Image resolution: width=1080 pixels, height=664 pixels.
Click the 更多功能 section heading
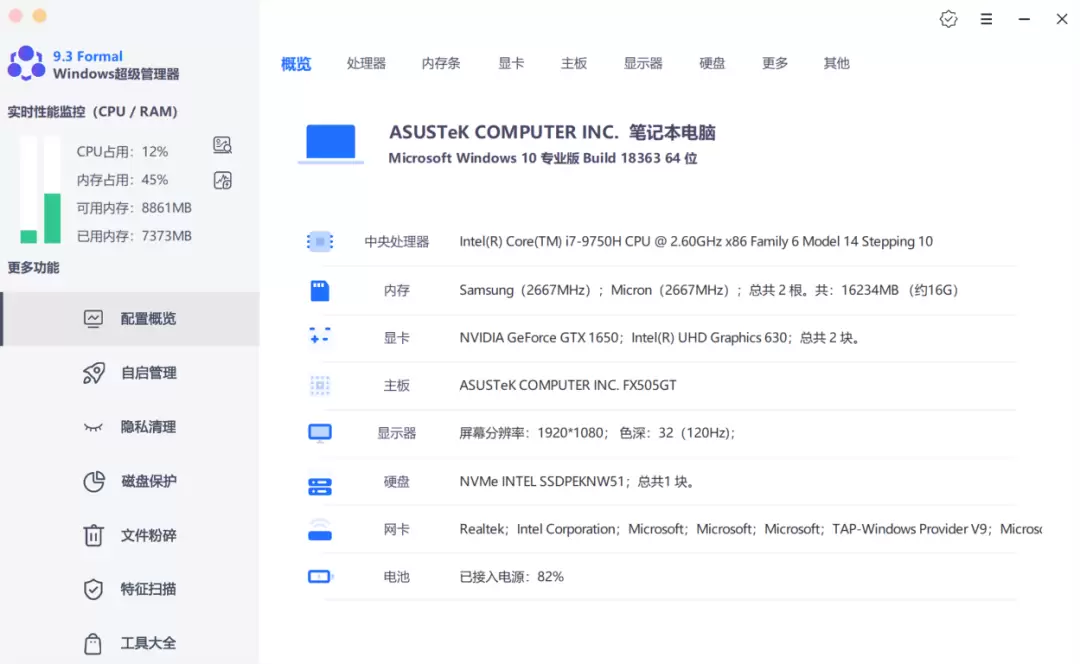(x=33, y=268)
